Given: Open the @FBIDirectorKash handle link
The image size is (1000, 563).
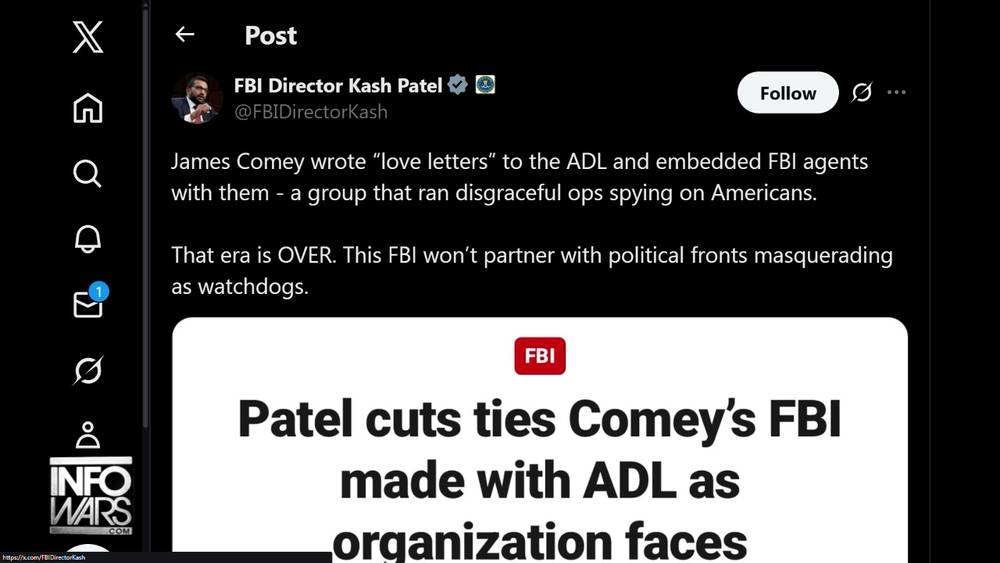Looking at the screenshot, I should point(310,112).
